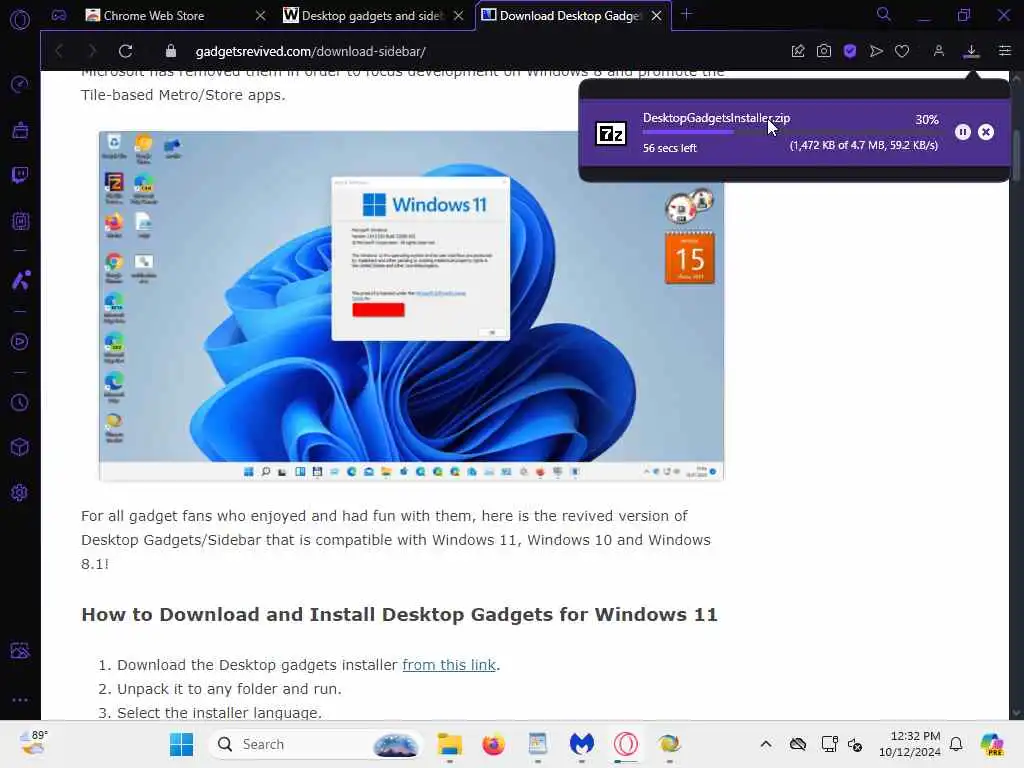
Task: Click the DesktopGadgetsInstaller.zip file name
Action: click(x=716, y=118)
